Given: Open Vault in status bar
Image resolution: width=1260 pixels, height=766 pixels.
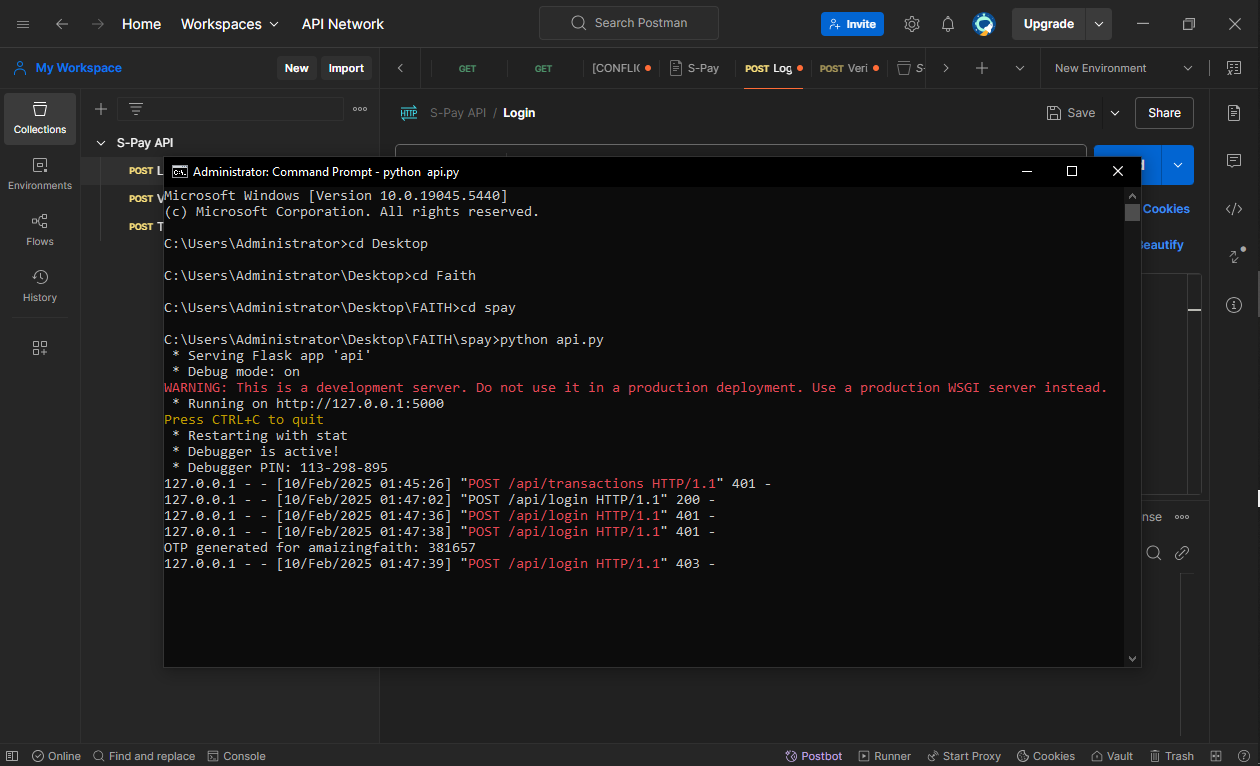Looking at the screenshot, I should point(1112,756).
